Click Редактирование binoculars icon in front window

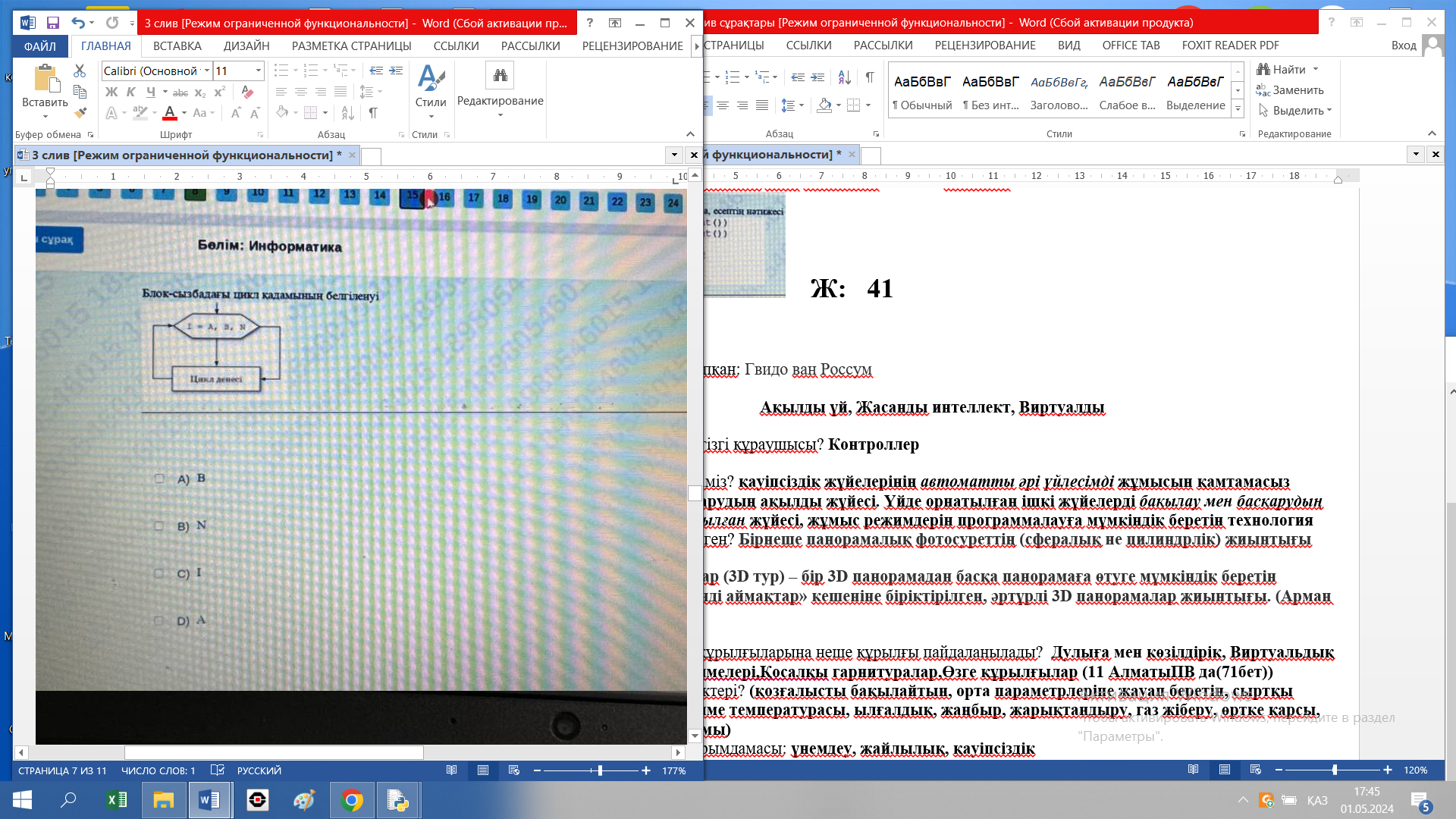coord(500,75)
